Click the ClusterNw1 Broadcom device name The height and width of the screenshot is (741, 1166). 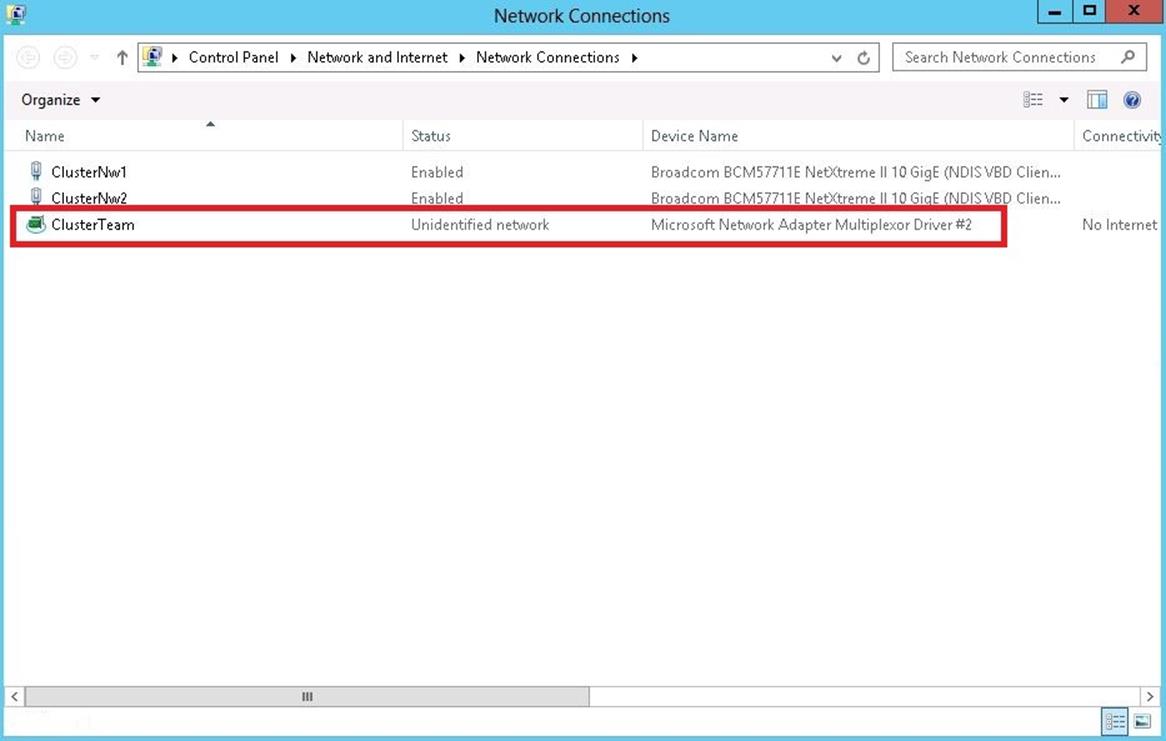856,172
